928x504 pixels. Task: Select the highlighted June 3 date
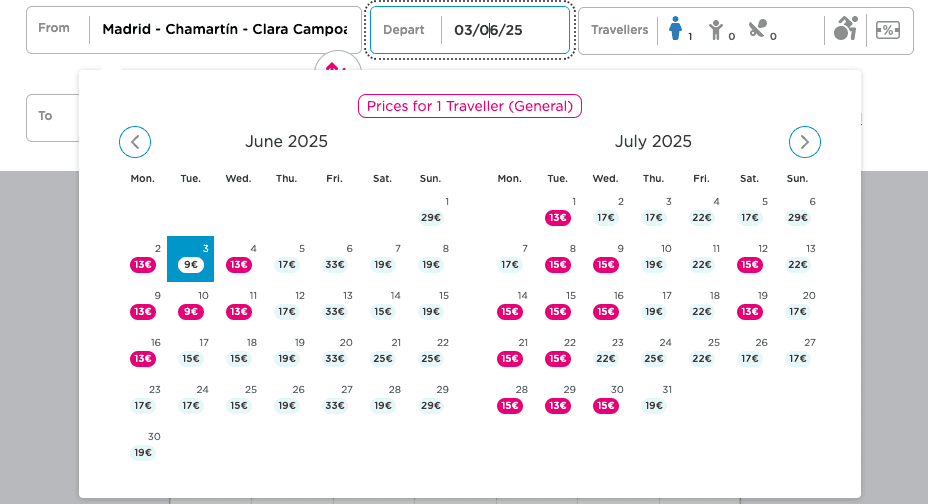[x=190, y=258]
